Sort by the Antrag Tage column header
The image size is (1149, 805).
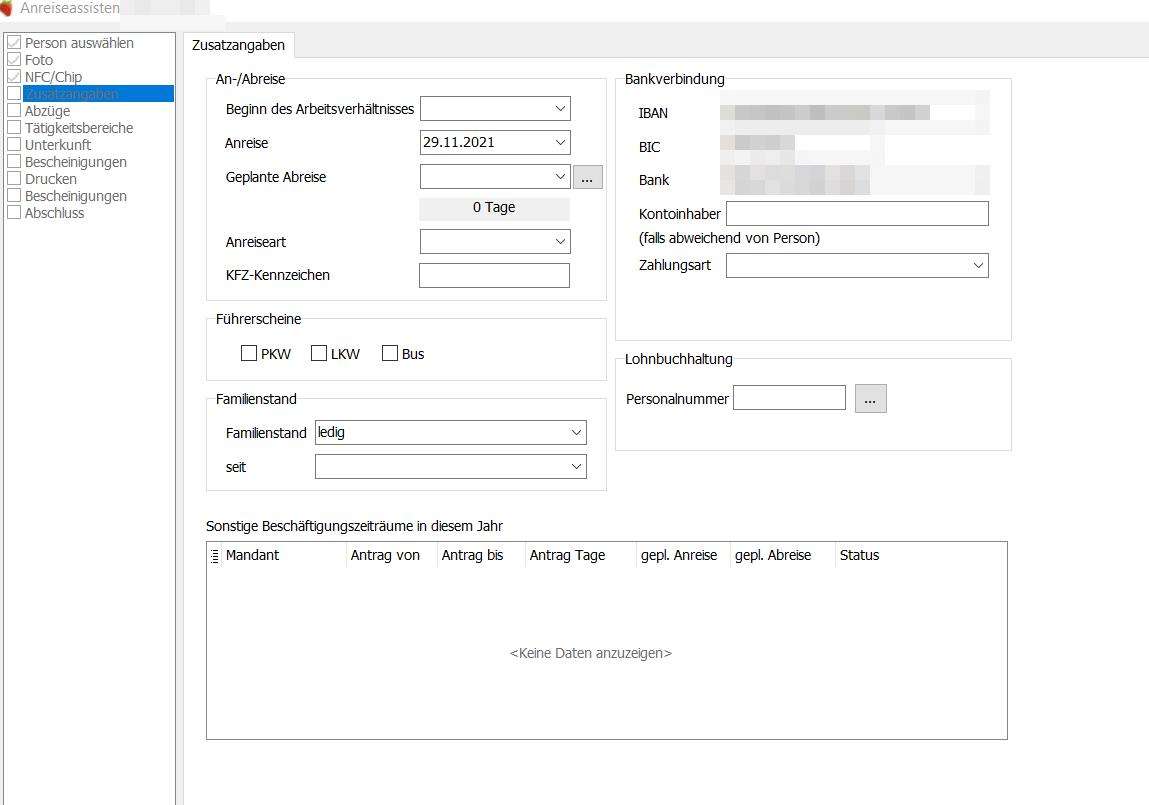(581, 555)
